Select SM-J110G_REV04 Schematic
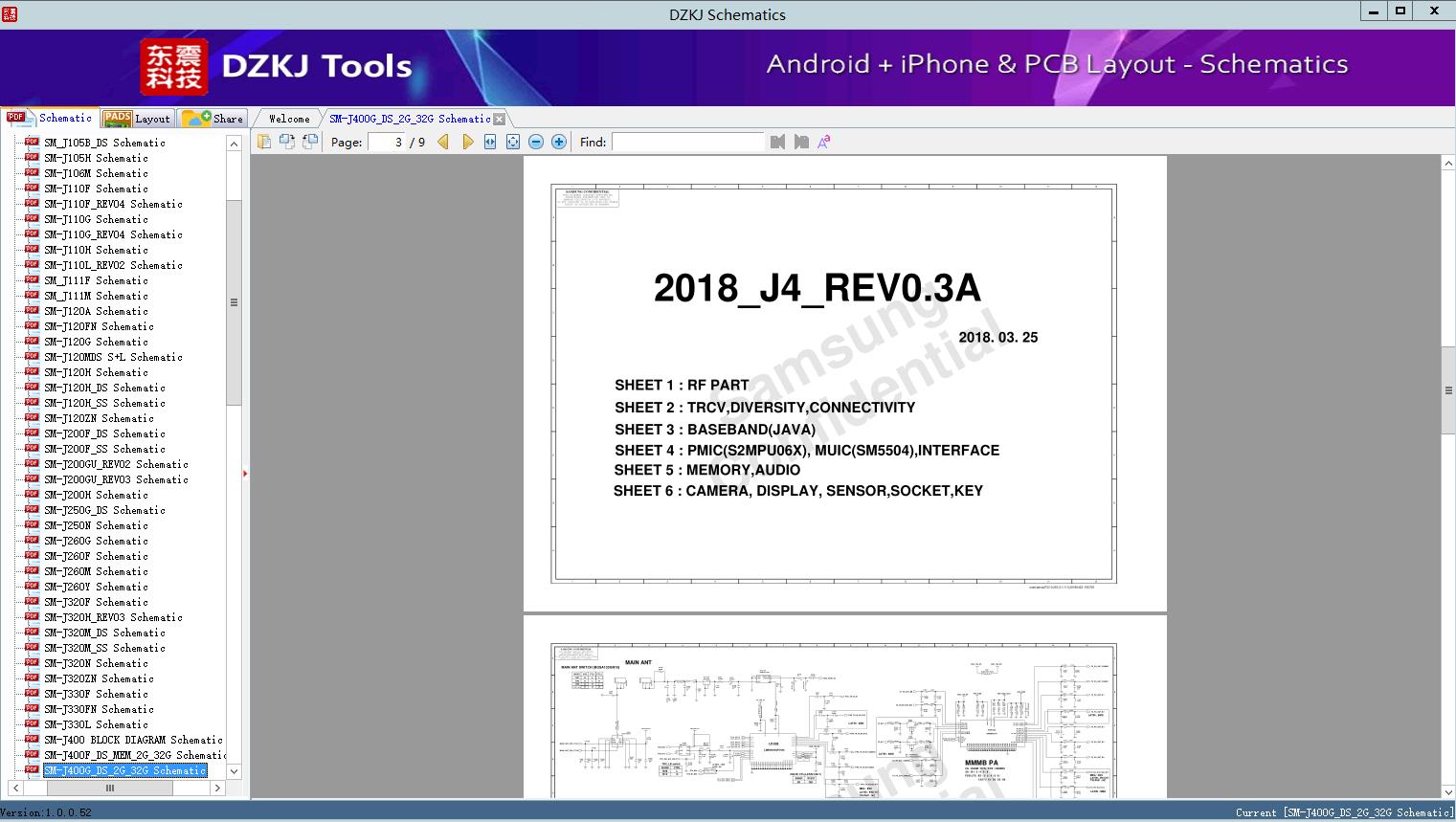 click(x=113, y=234)
